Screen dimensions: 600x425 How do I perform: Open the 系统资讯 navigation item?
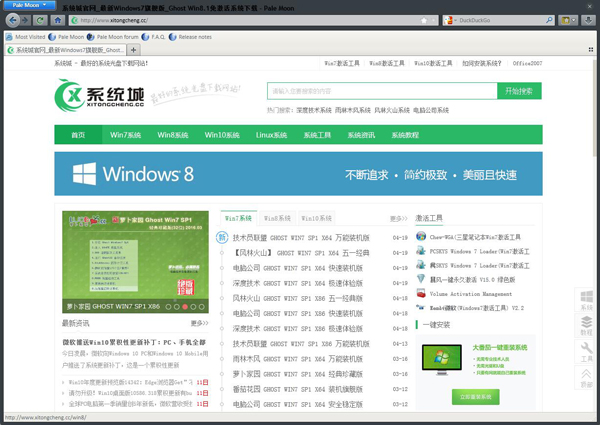pos(361,135)
